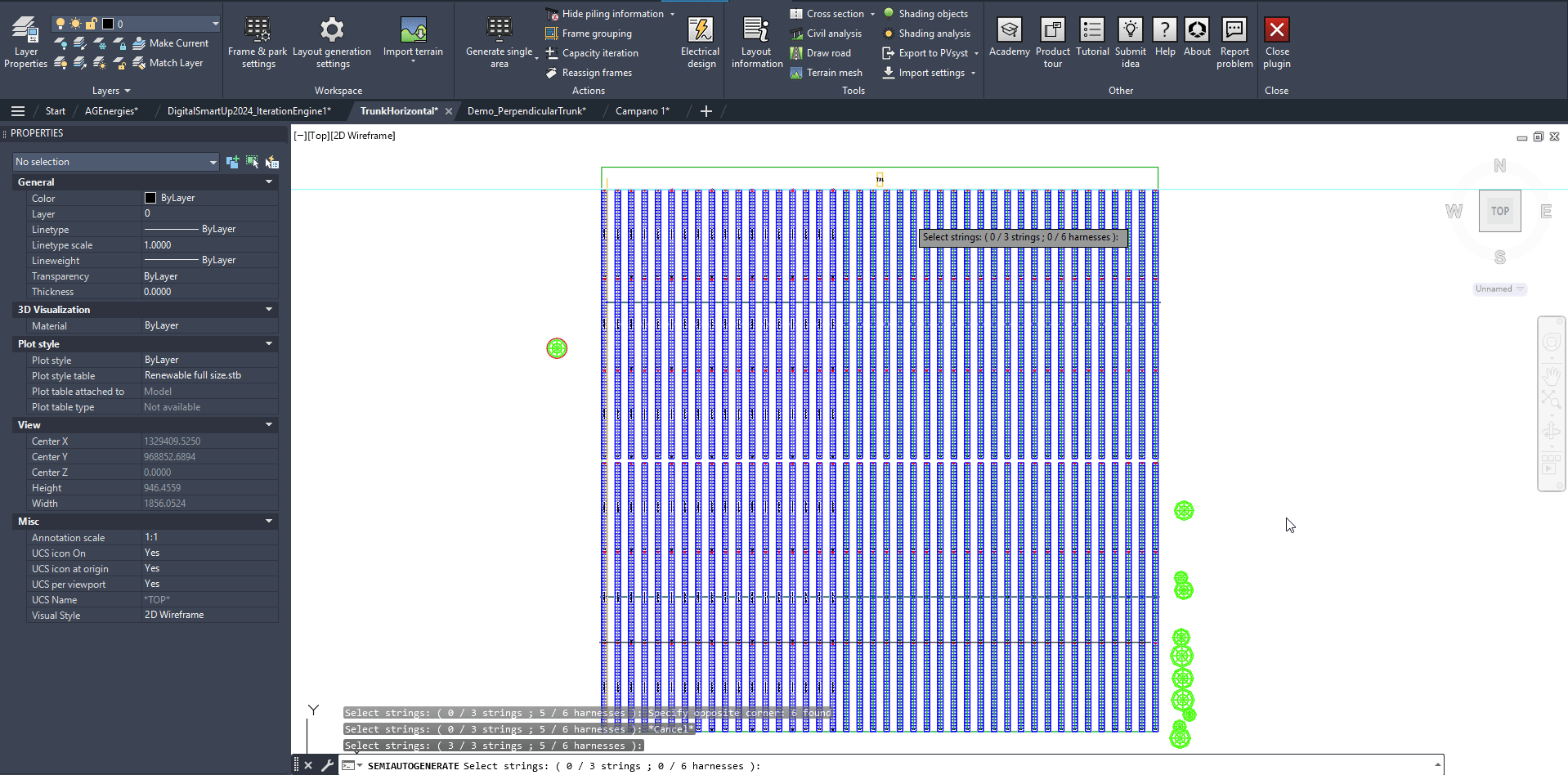Viewport: 1568px width, 775px height.
Task: Collapse the Plot style section
Action: click(269, 343)
